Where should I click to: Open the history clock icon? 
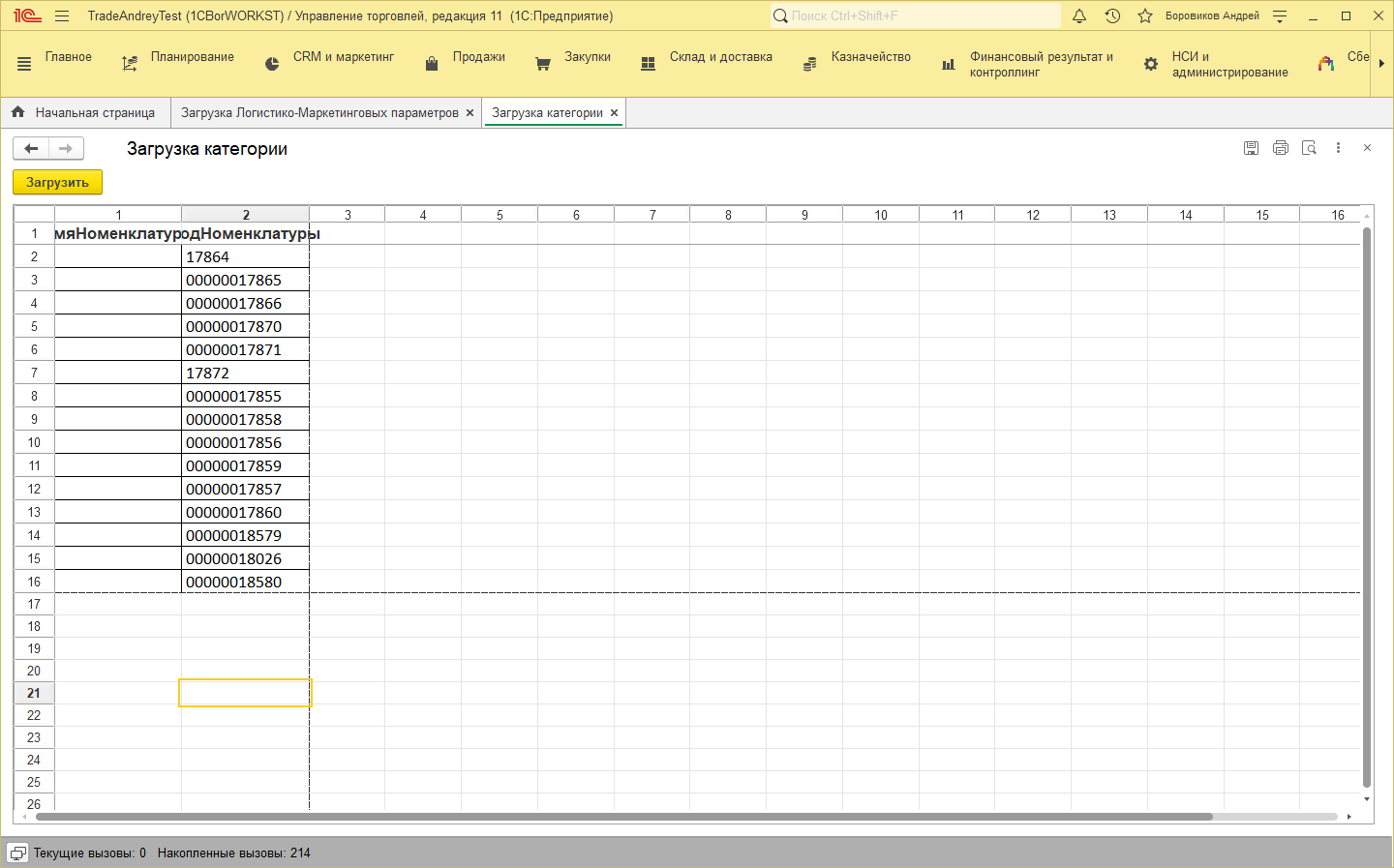pyautogui.click(x=1112, y=15)
